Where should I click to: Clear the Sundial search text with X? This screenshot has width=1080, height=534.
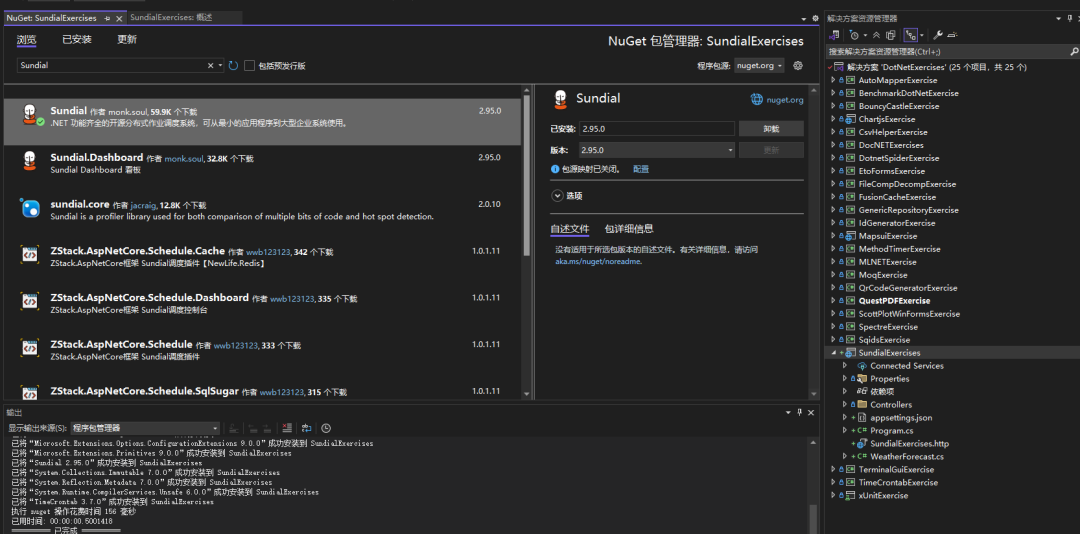coord(211,65)
